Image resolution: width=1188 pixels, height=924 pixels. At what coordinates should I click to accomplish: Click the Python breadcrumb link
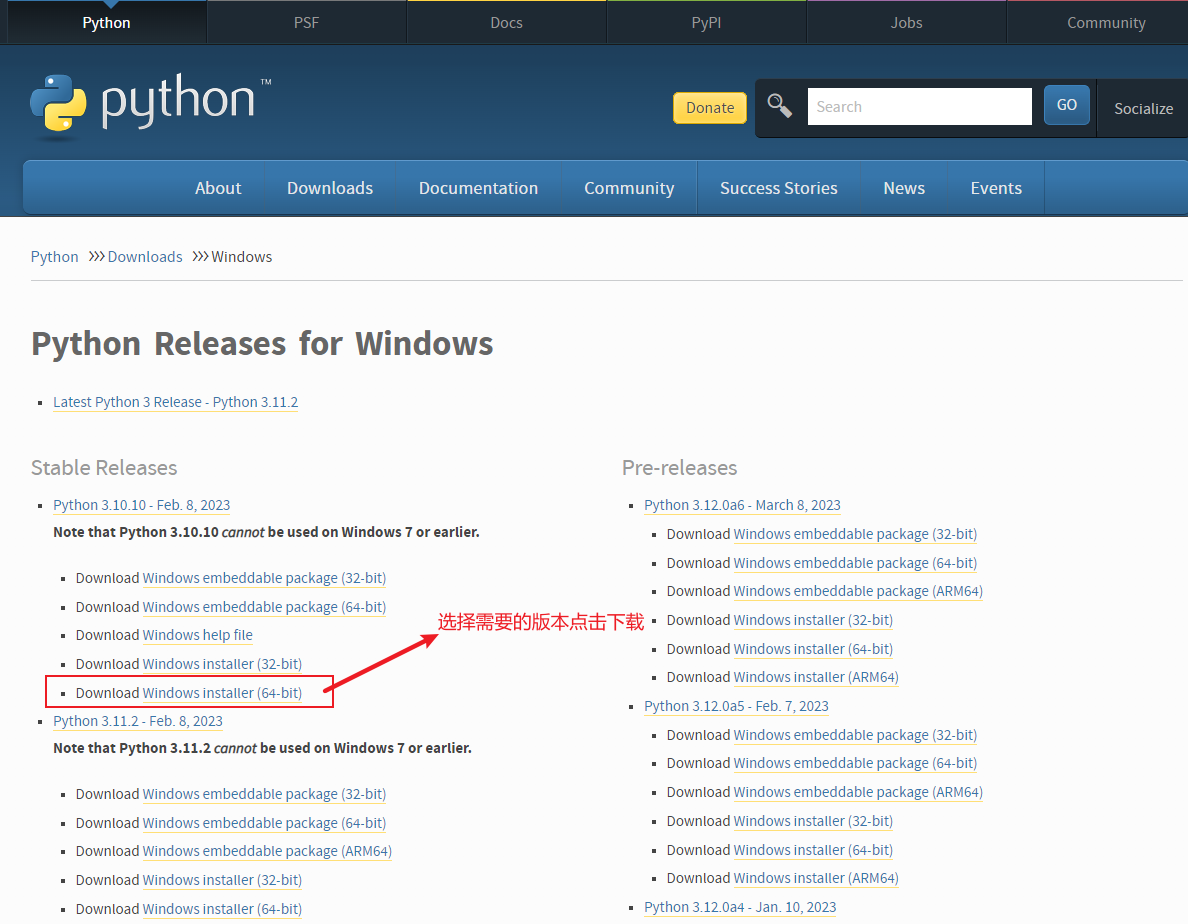(55, 257)
